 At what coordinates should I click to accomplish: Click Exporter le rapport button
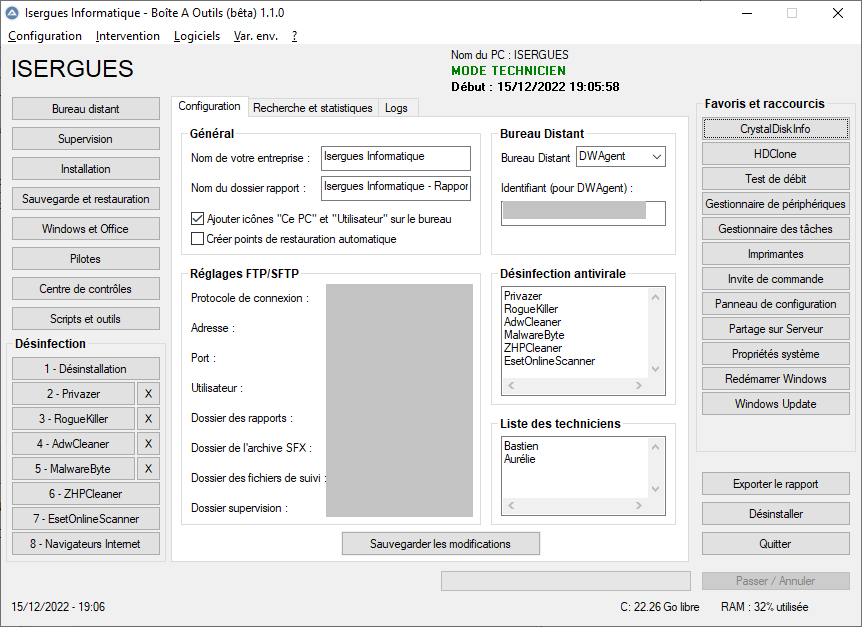pyautogui.click(x=775, y=484)
